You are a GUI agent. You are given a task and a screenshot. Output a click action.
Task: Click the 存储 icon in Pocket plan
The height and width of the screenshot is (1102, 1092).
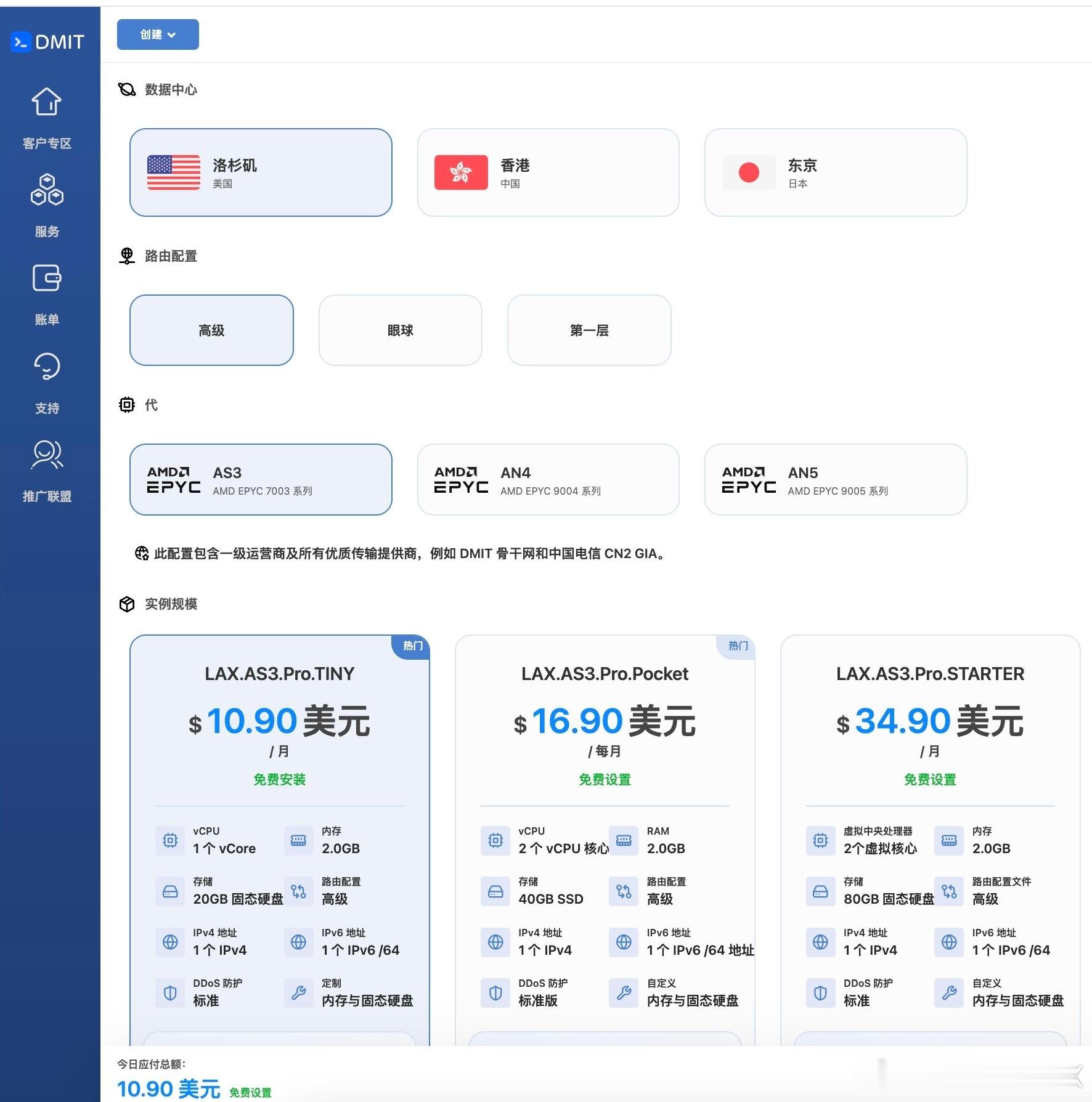tap(495, 891)
